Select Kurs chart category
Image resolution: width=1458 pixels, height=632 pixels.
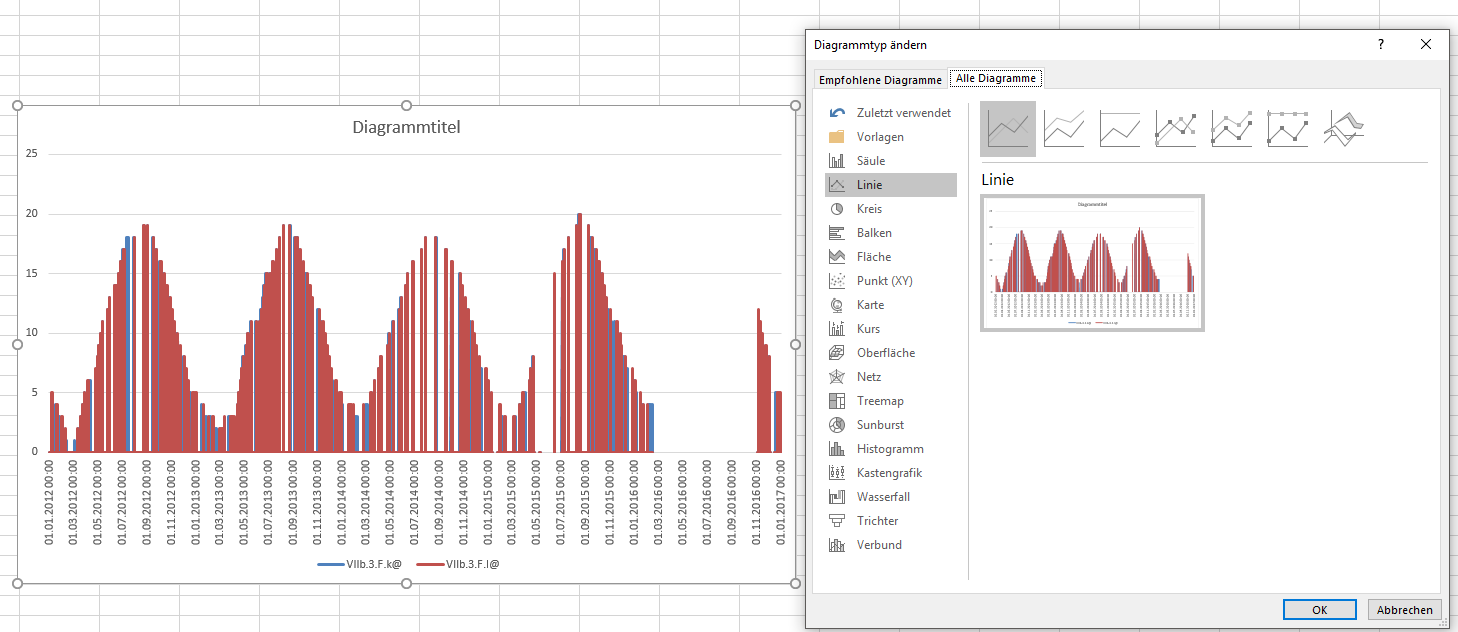tap(891, 329)
